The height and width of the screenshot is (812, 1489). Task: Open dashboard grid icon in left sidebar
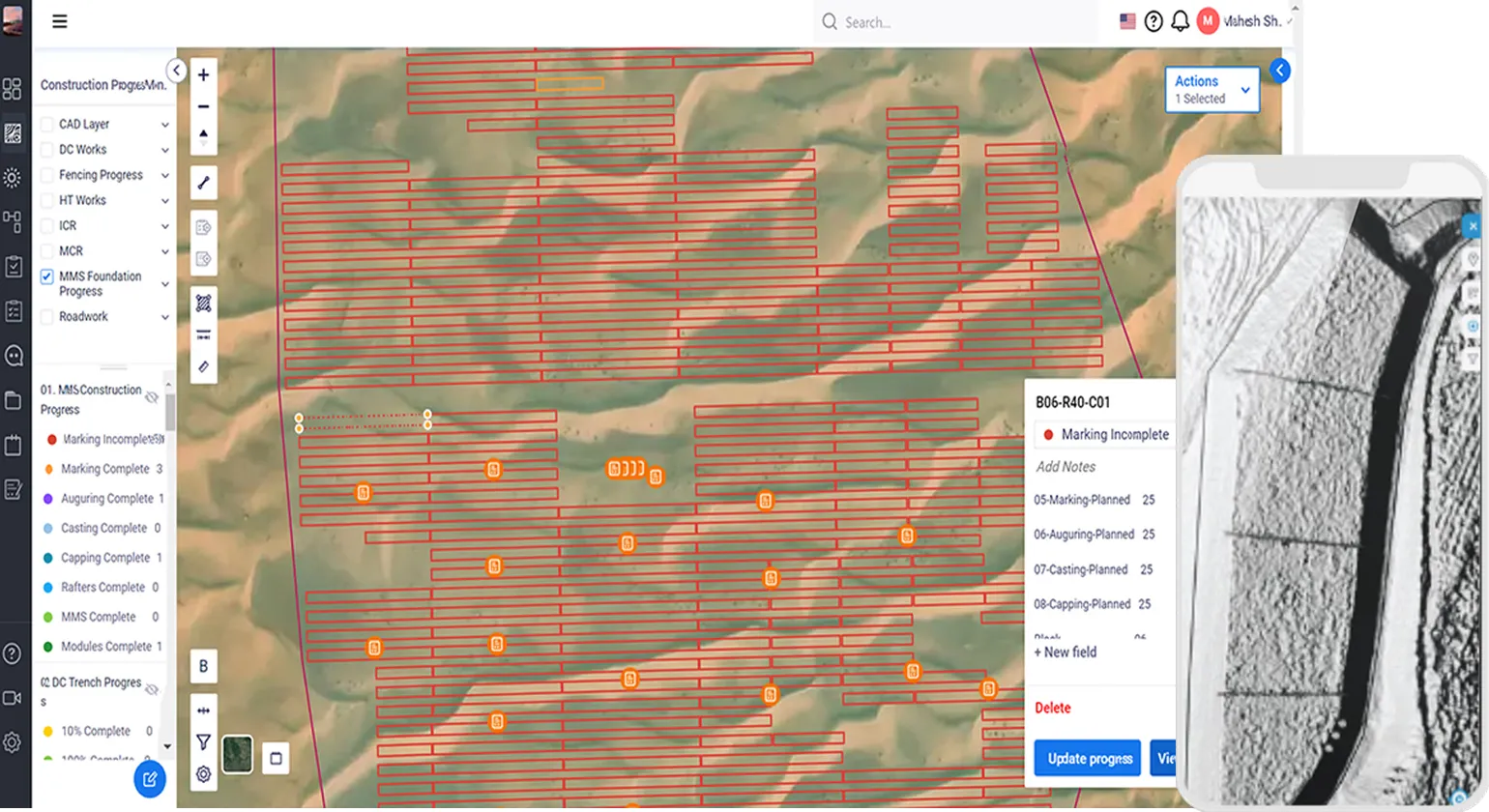[x=13, y=89]
